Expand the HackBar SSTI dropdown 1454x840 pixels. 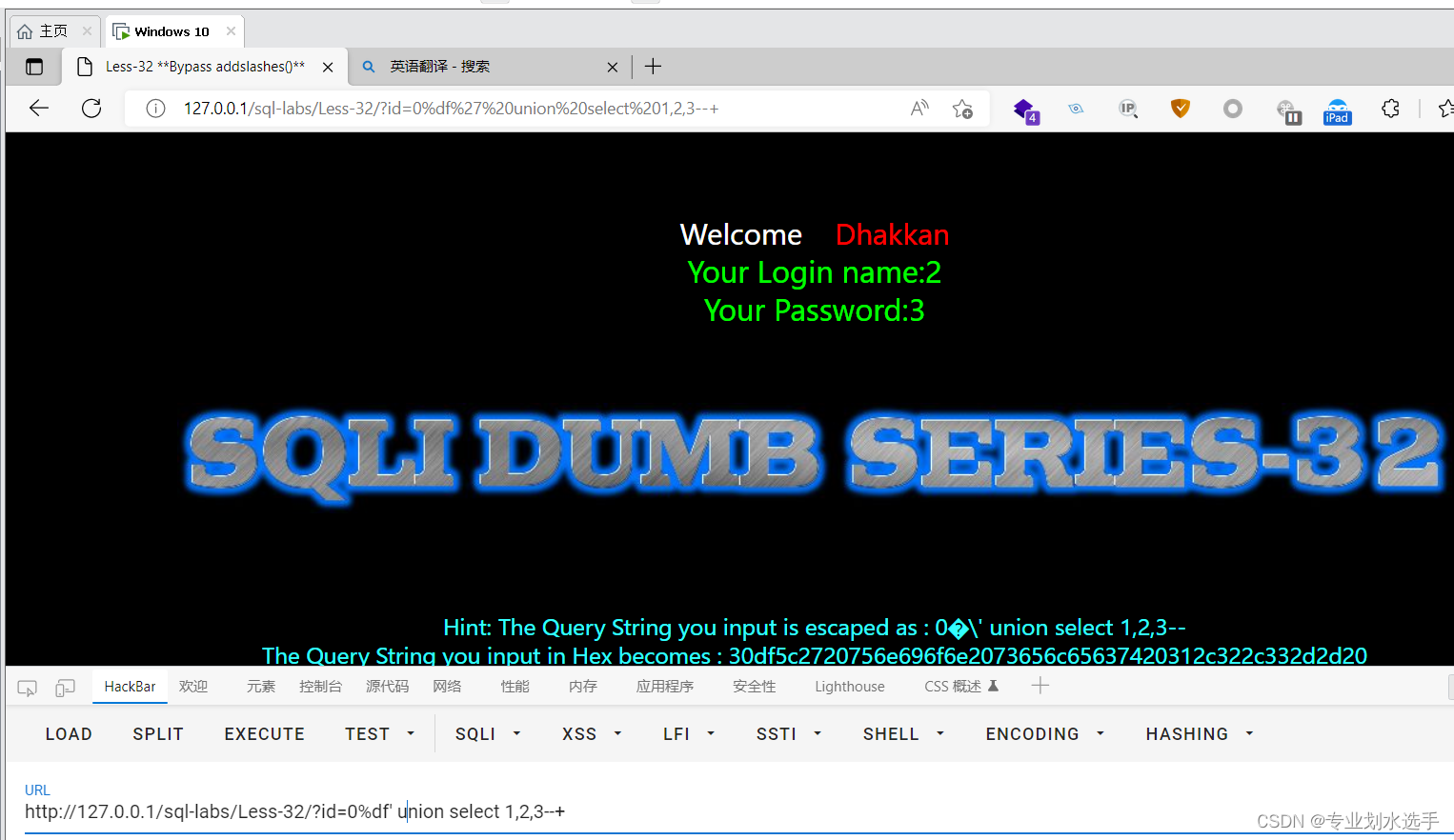tap(789, 734)
